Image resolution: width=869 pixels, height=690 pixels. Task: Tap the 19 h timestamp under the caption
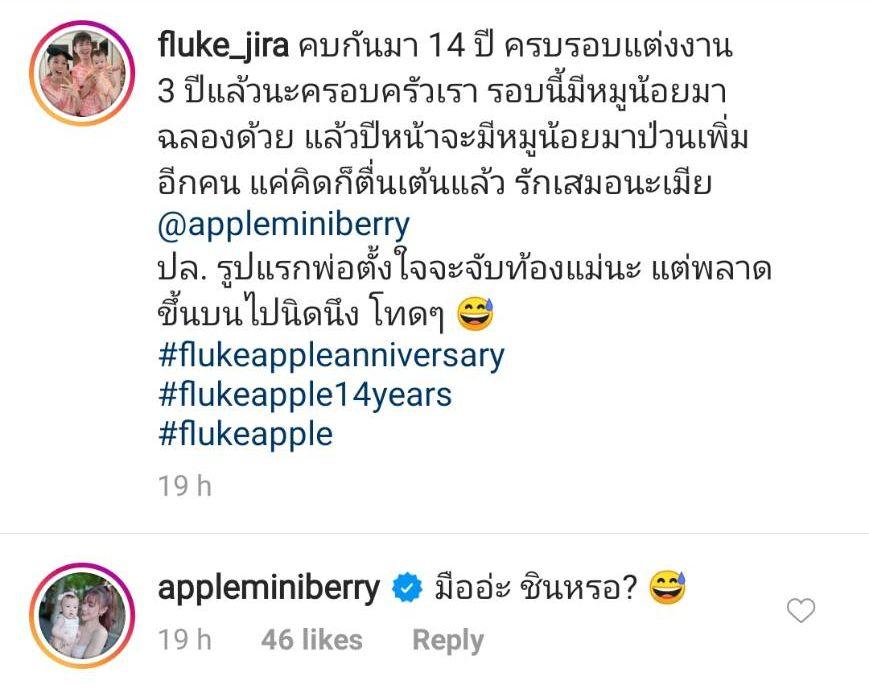pyautogui.click(x=185, y=486)
